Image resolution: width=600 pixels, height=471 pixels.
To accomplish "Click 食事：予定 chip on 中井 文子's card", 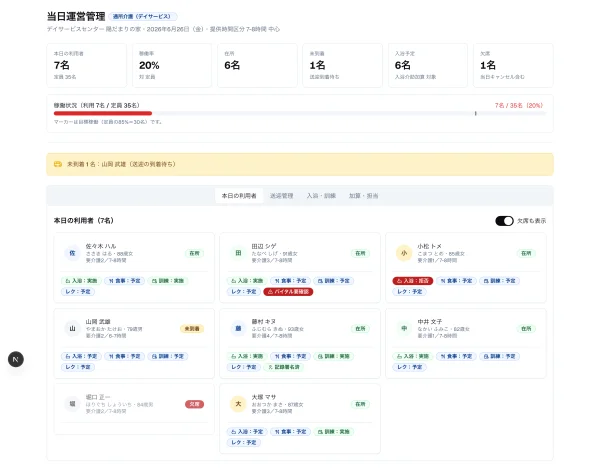I will (x=456, y=356).
